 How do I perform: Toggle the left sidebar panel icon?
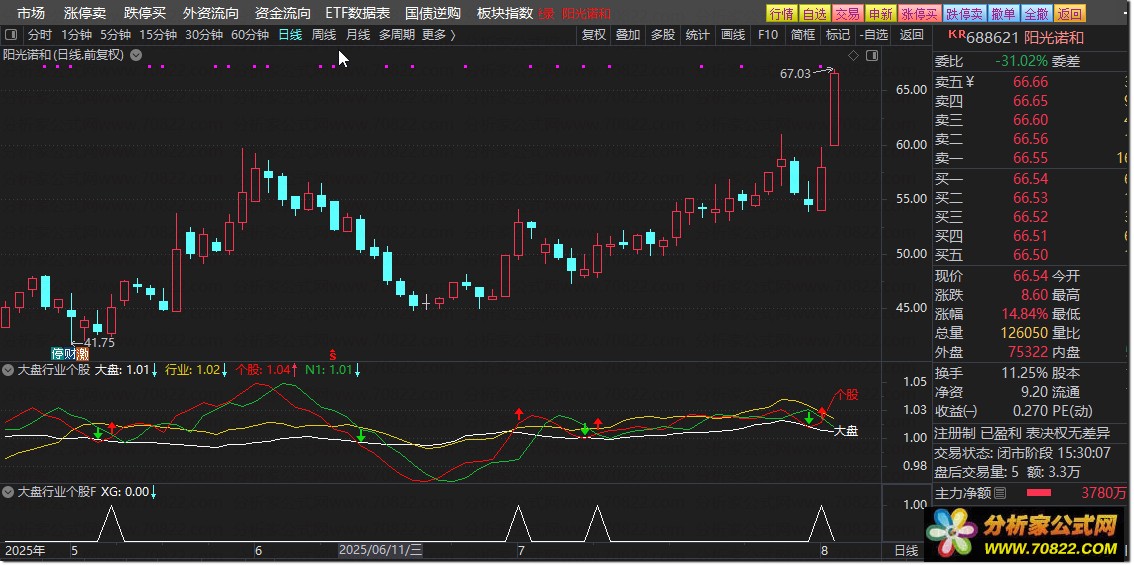(x=11, y=35)
